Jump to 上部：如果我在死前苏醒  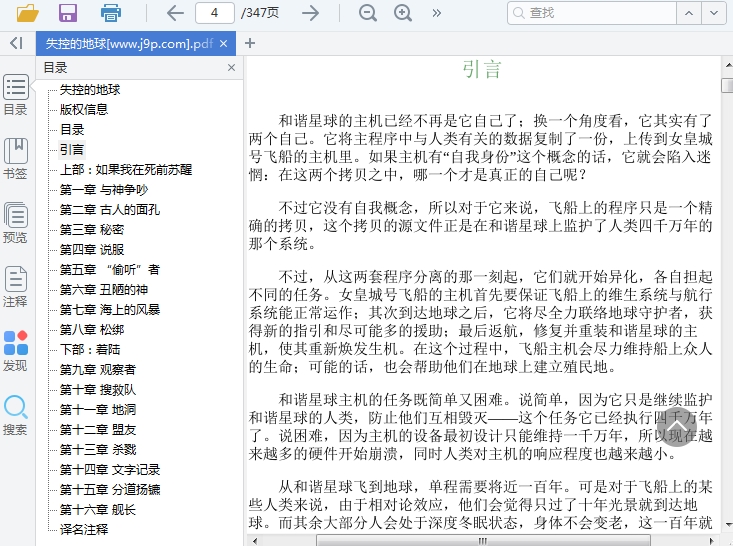[126, 170]
